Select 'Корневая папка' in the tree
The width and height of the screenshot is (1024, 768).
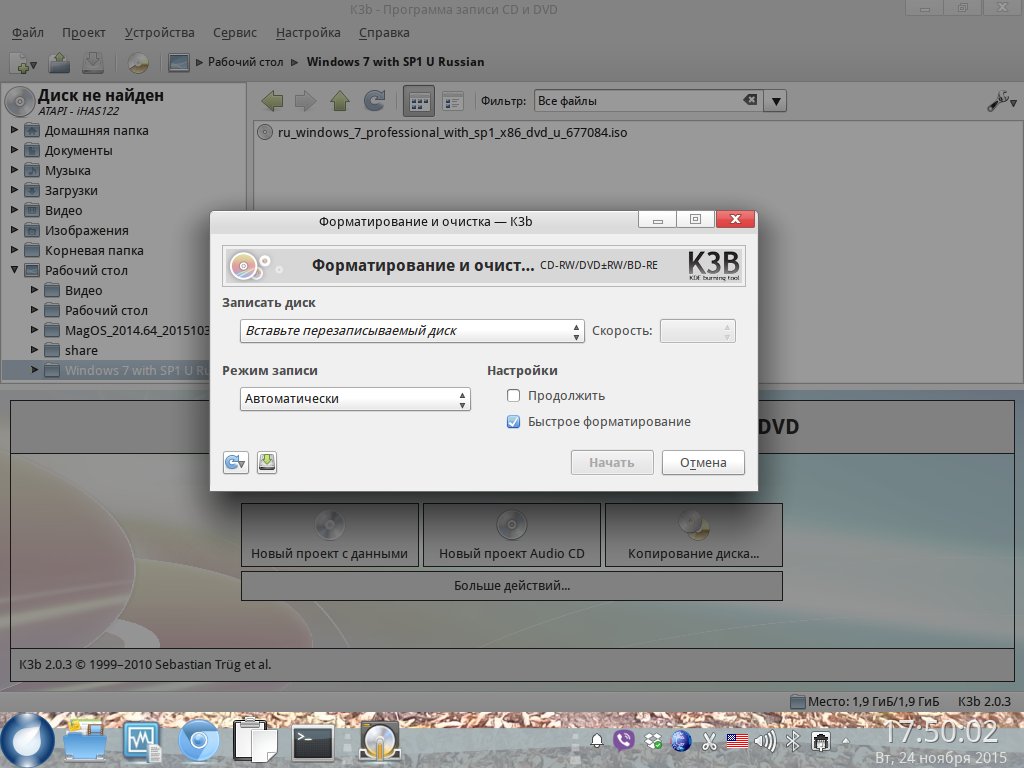coord(94,251)
